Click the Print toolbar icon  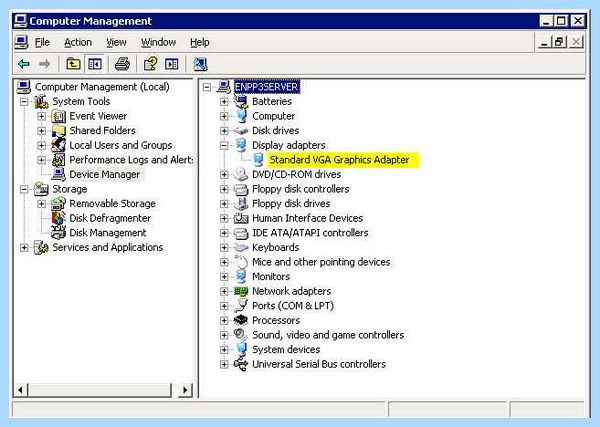point(122,64)
